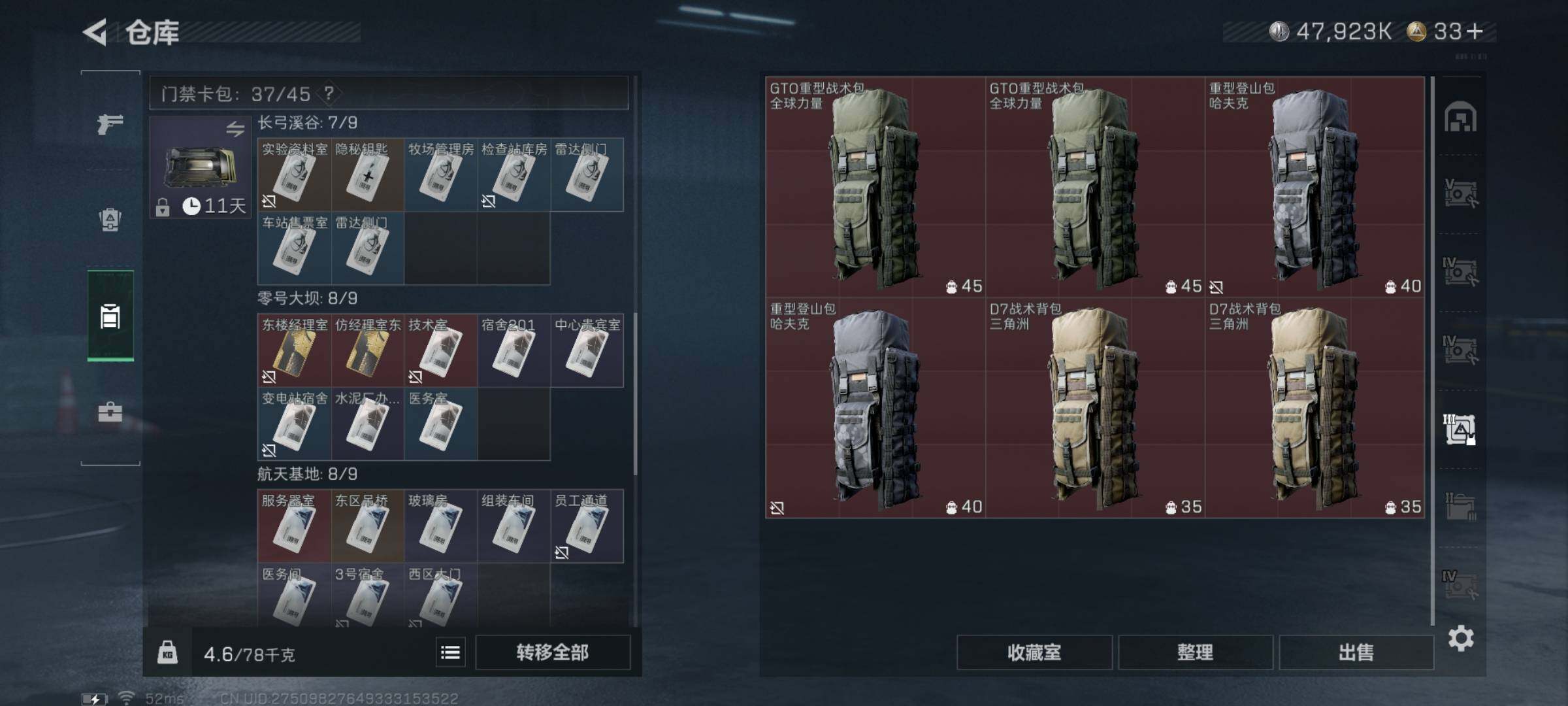1568x706 pixels.
Task: Click the 出售 button
Action: [x=1356, y=652]
